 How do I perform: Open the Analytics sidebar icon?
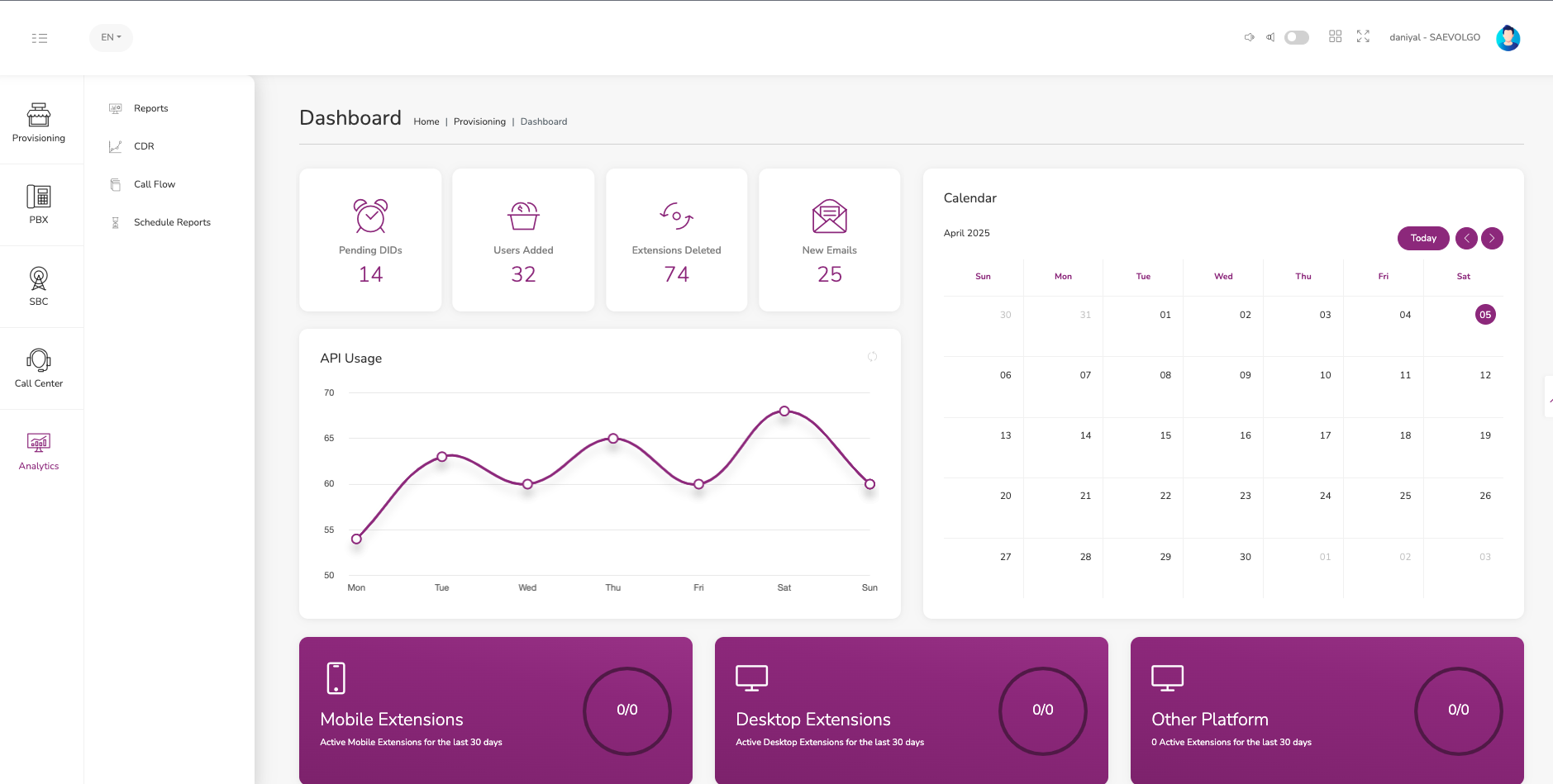tap(39, 451)
